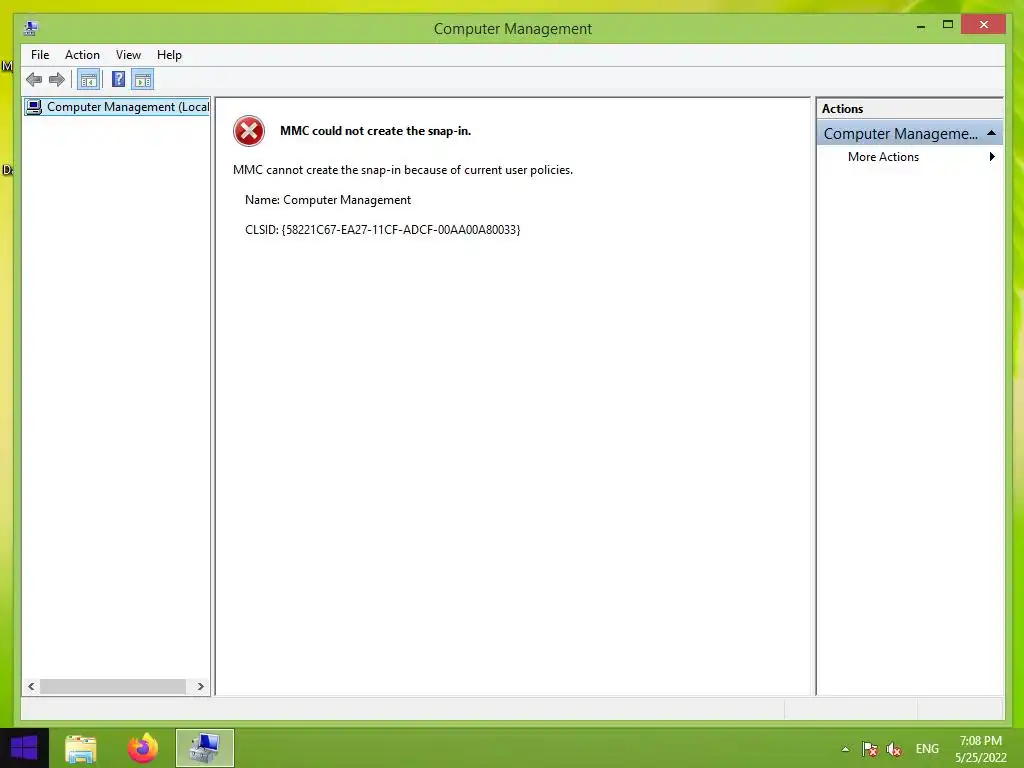The height and width of the screenshot is (768, 1024).
Task: Open the File menu
Action: [40, 55]
